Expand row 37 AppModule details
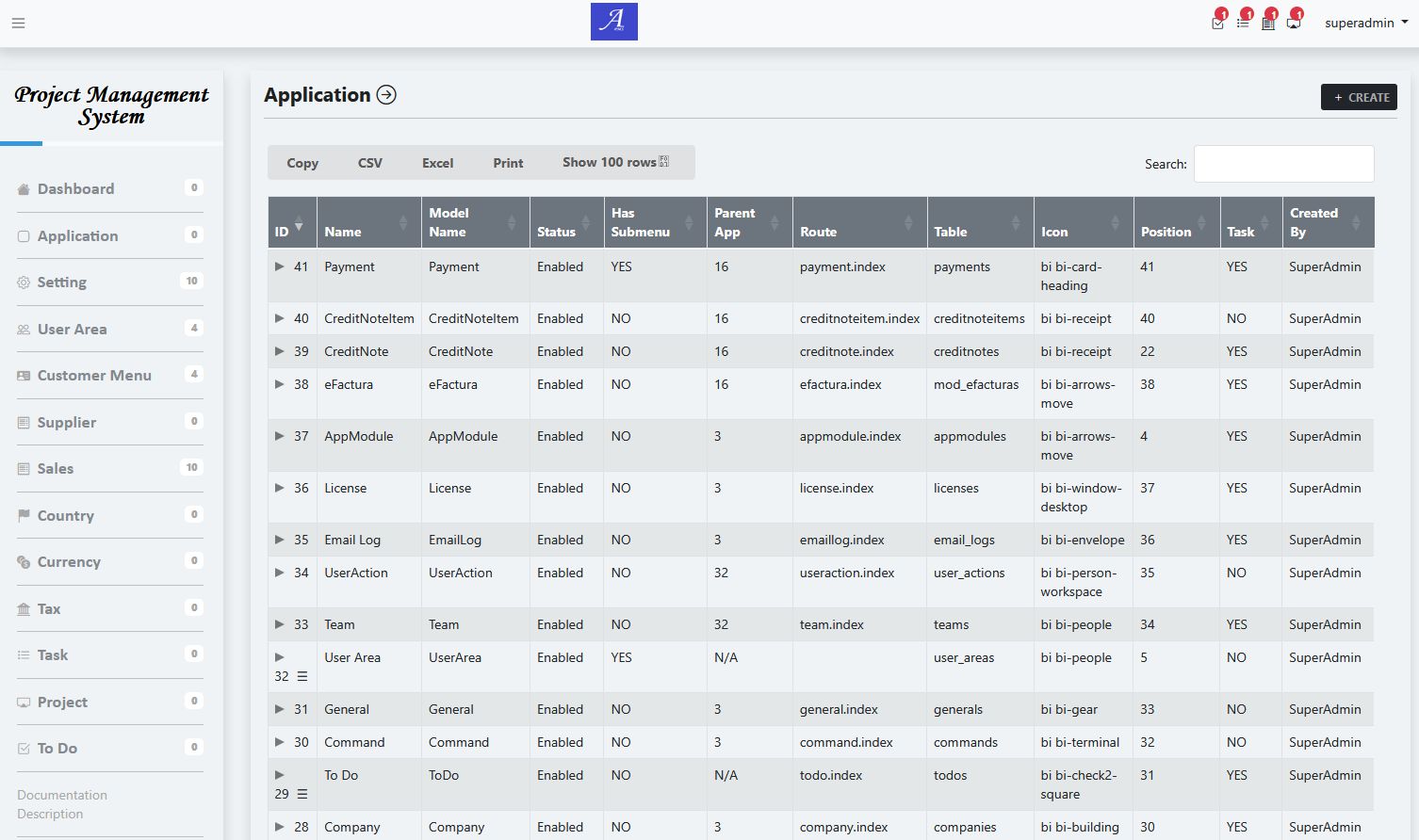This screenshot has height=840, width=1419. coord(279,436)
